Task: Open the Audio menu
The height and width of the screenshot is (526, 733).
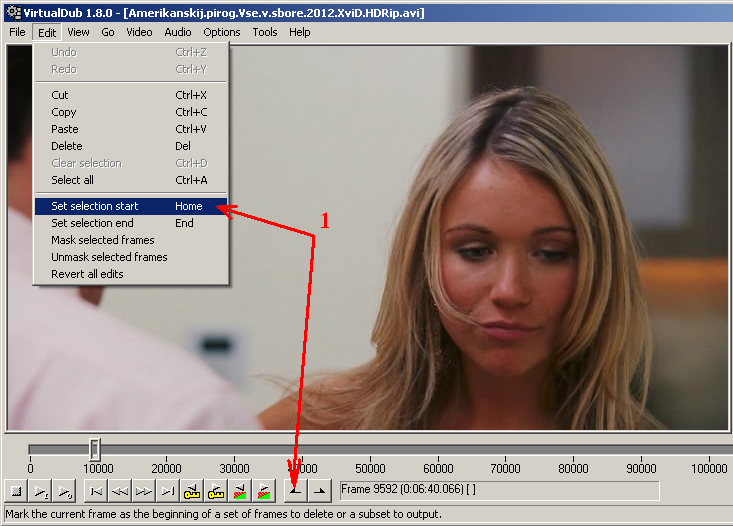Action: pos(178,32)
